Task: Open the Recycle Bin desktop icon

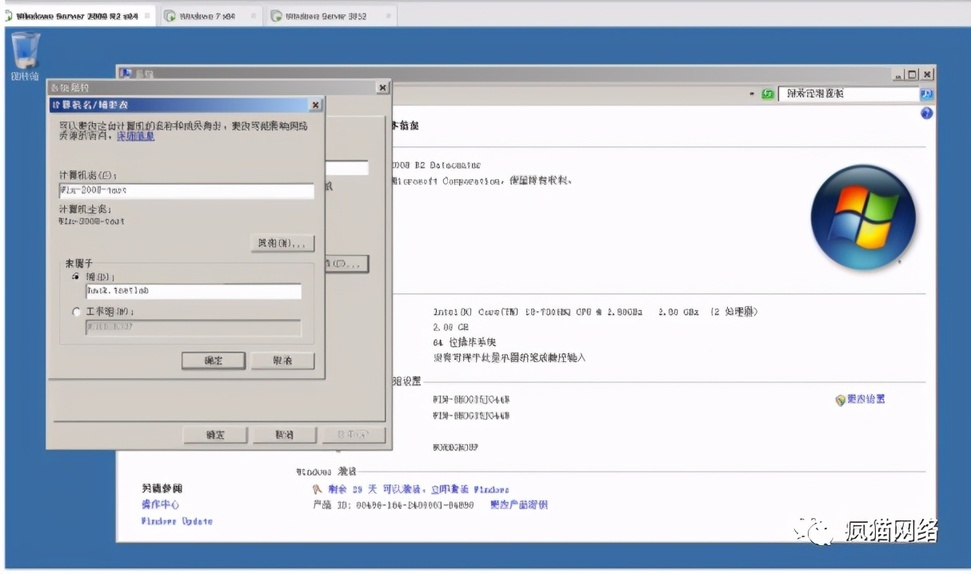Action: click(x=25, y=56)
